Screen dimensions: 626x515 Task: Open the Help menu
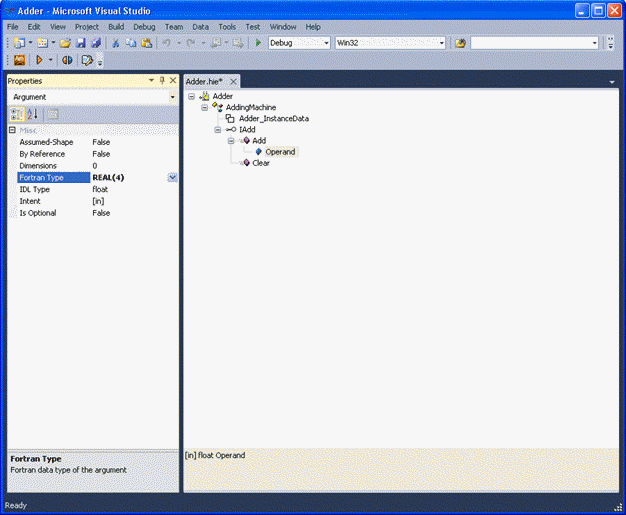tap(313, 27)
